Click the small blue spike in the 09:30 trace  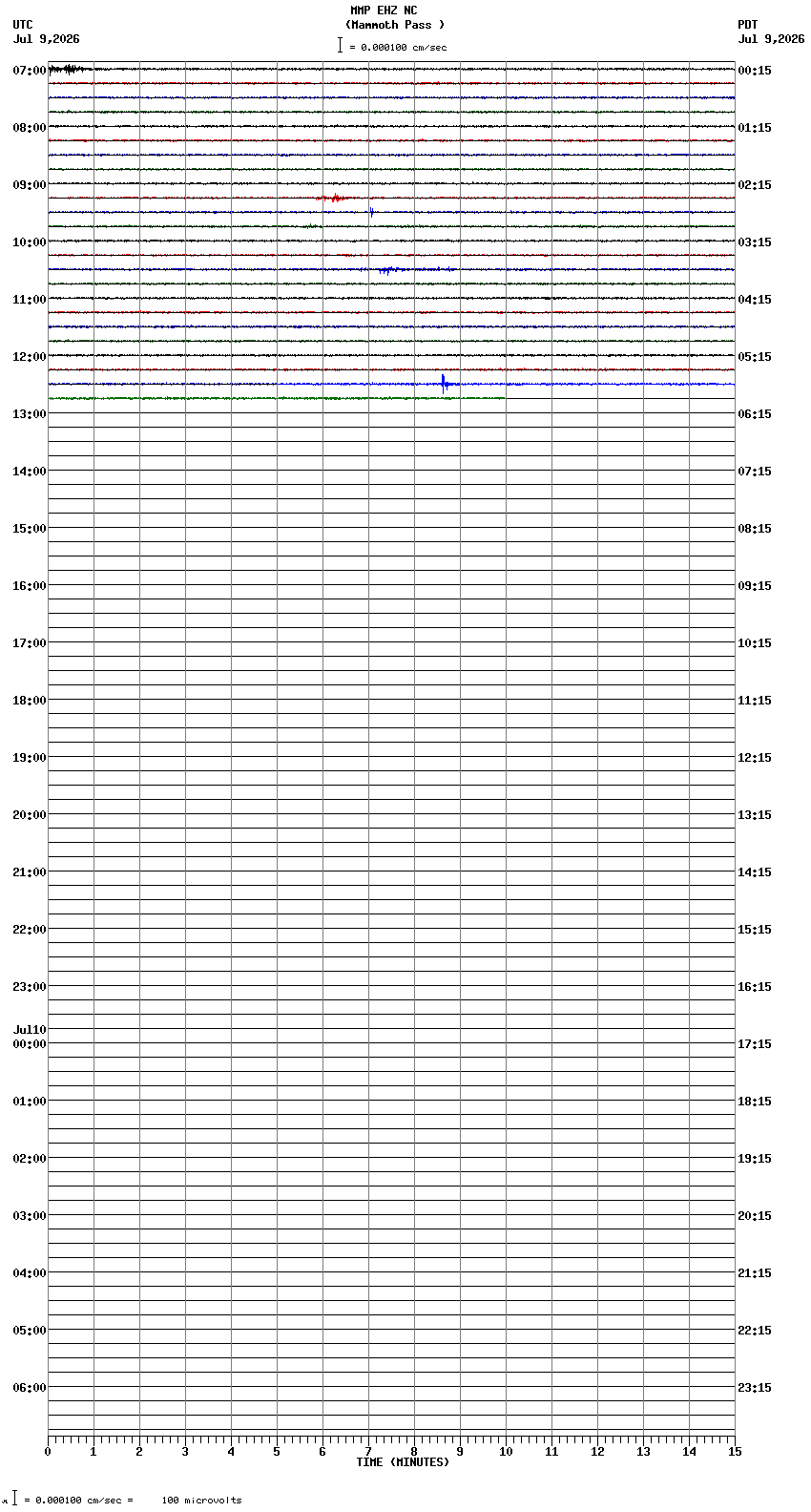click(x=371, y=212)
